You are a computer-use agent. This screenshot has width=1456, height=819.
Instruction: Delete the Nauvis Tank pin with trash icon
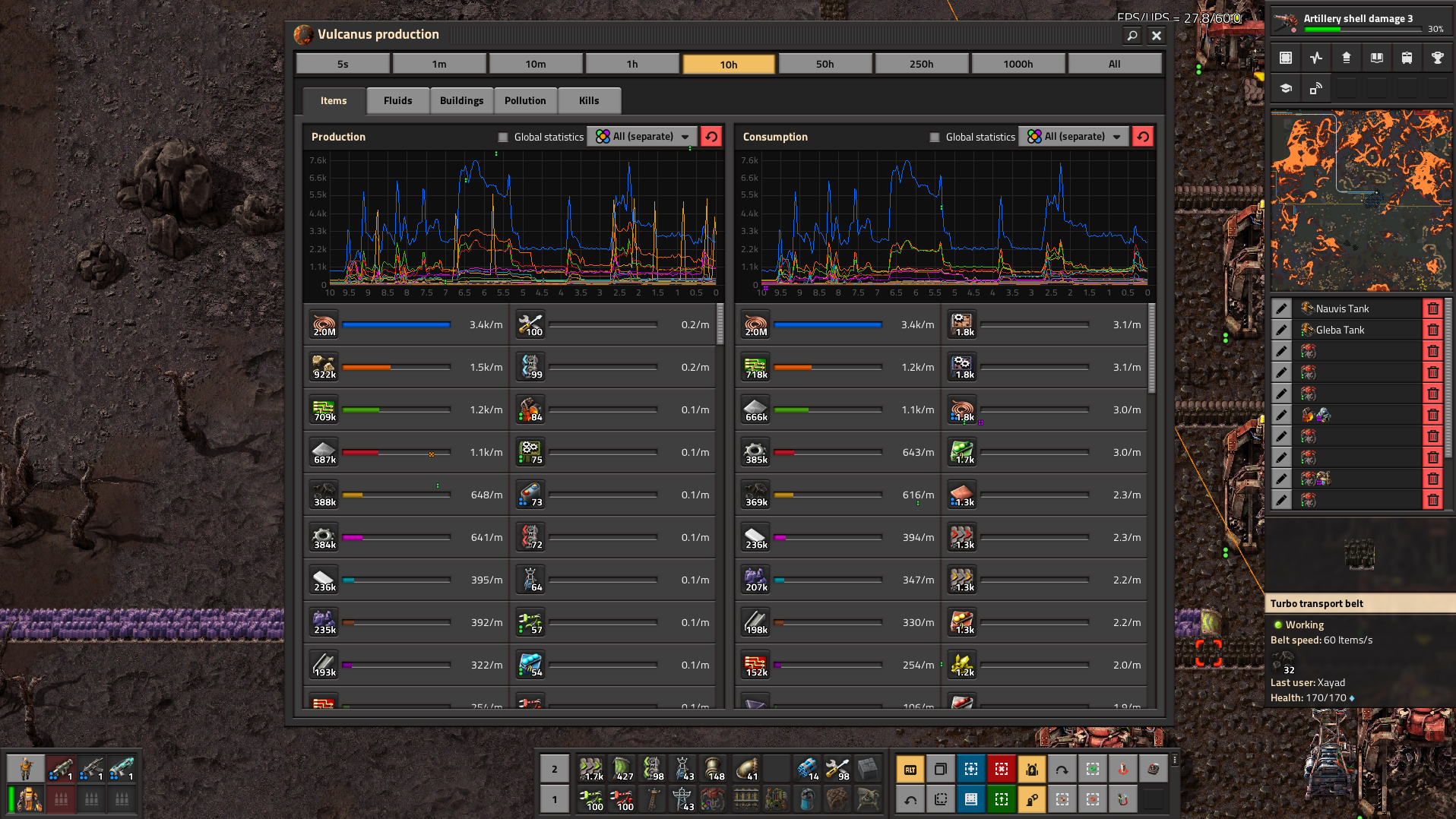[x=1432, y=308]
